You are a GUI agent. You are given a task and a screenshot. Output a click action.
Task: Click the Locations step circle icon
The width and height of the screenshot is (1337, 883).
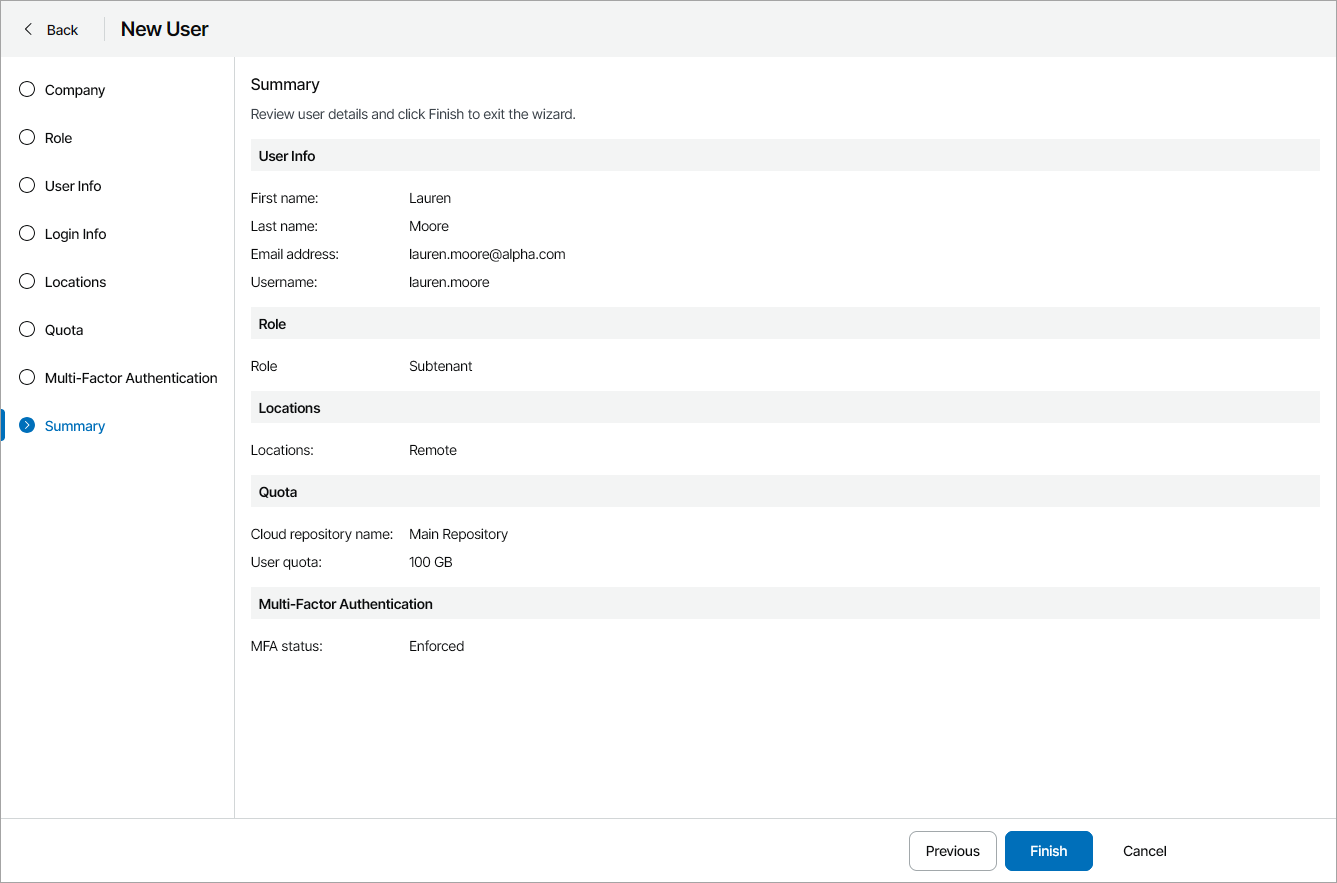pos(27,282)
